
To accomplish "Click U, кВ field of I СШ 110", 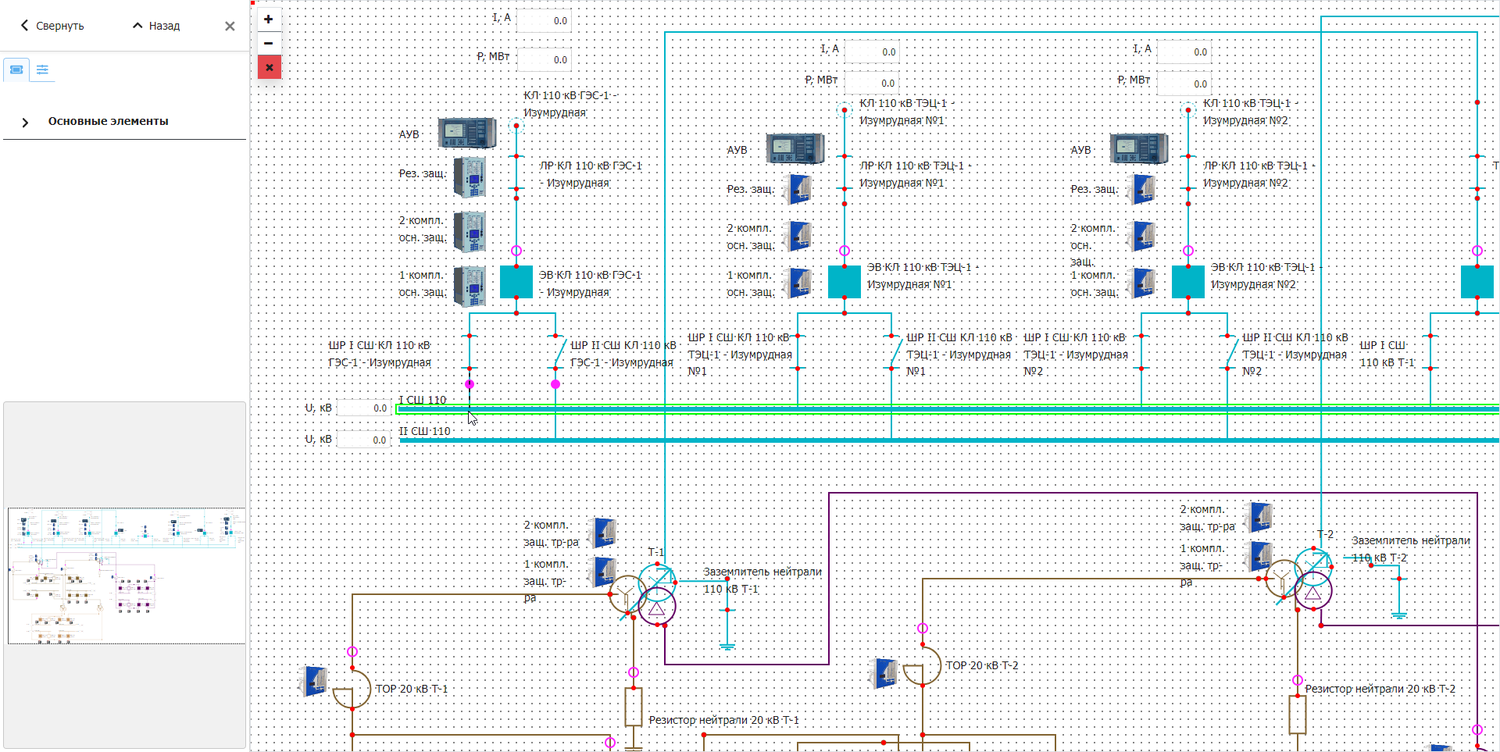I will coord(364,408).
